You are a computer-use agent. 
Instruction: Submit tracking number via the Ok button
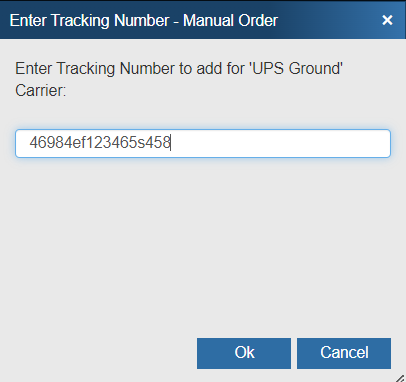point(244,353)
